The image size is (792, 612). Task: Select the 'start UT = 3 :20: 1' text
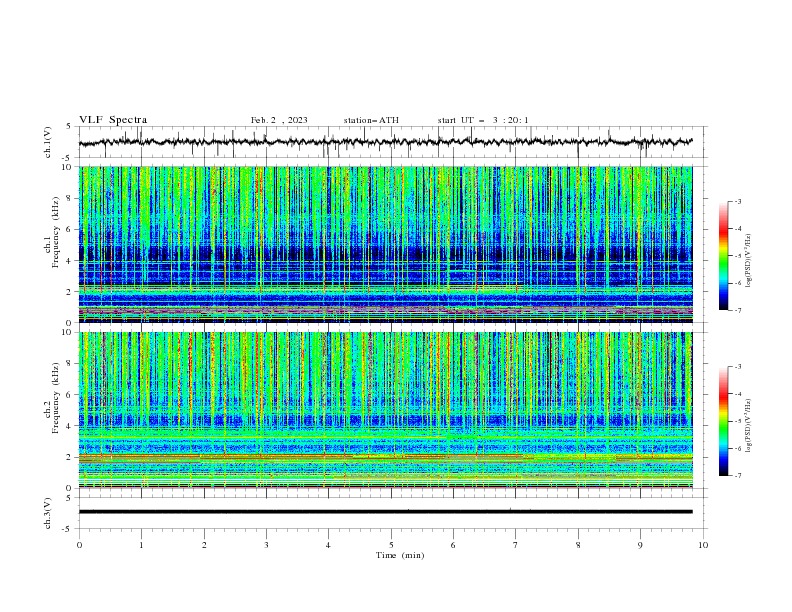(x=483, y=120)
